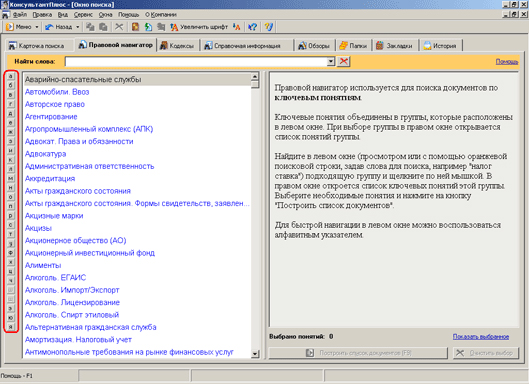Image resolution: width=529 pixels, height=384 pixels.
Task: Go back with the Назад button
Action: pos(59,27)
